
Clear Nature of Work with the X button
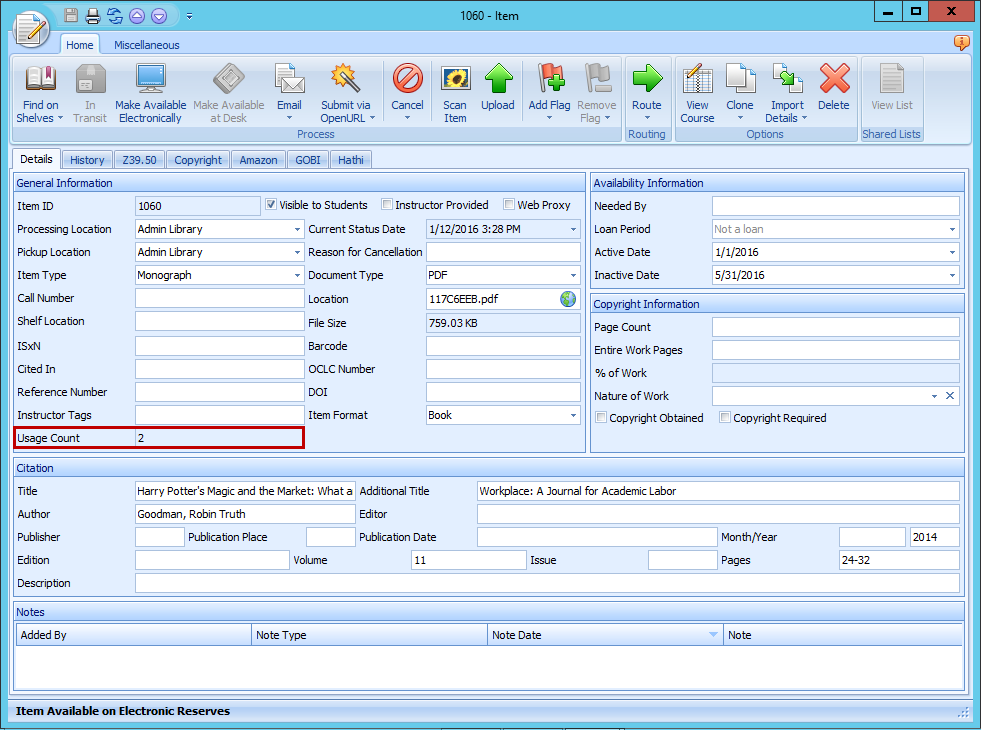tap(950, 395)
